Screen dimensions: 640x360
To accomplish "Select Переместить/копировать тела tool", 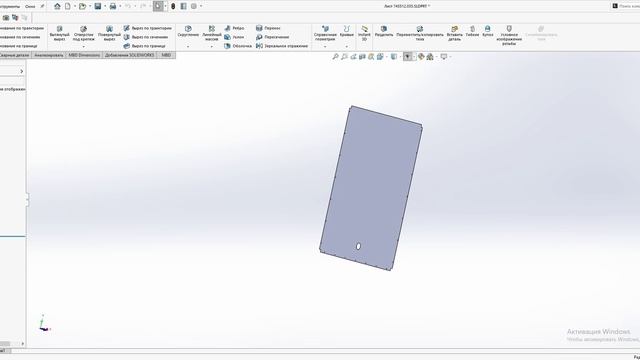I will pyautogui.click(x=420, y=33).
